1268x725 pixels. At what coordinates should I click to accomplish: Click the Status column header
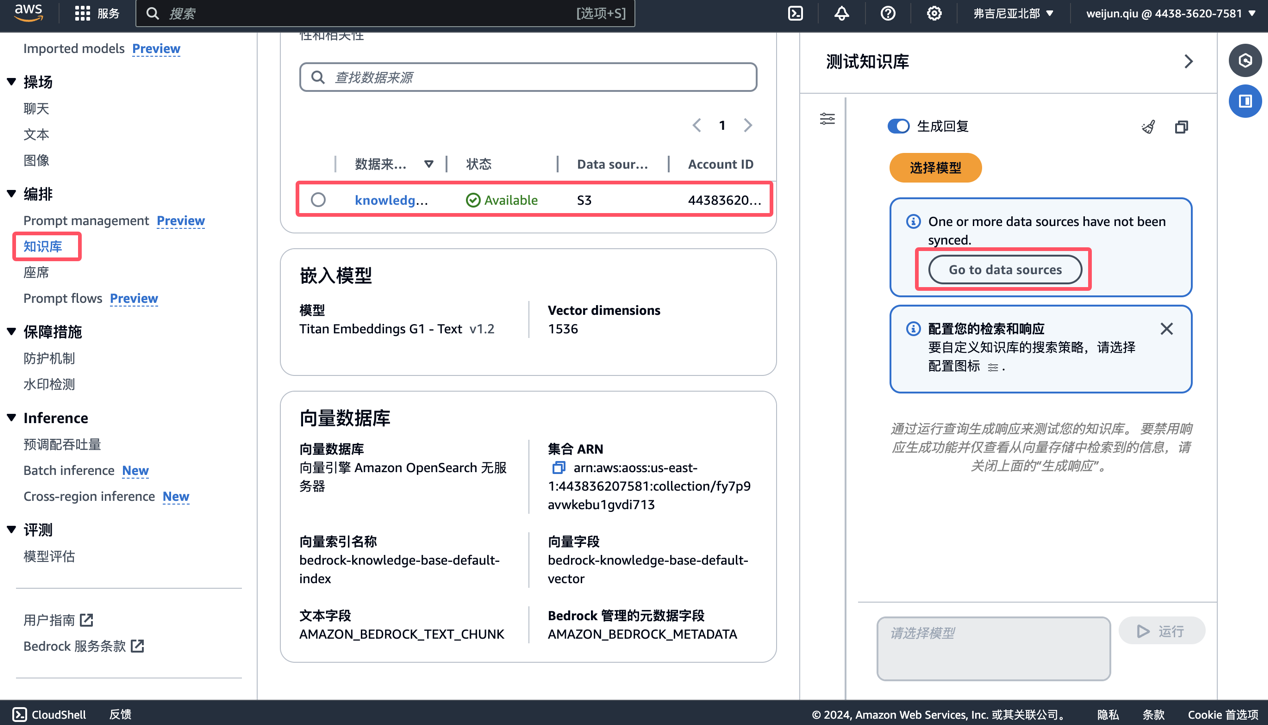tap(479, 164)
